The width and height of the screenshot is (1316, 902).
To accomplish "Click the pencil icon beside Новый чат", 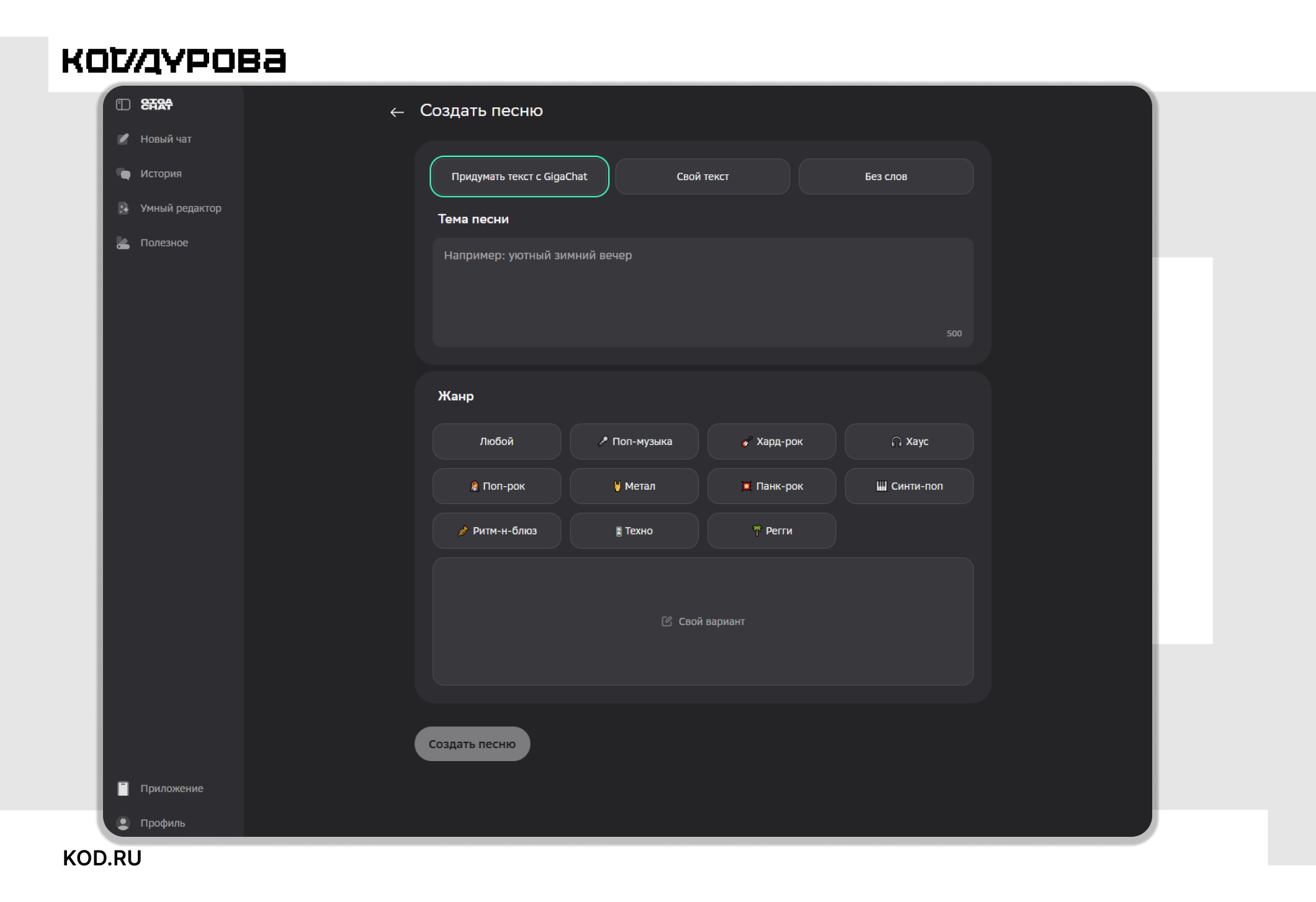I will (x=123, y=139).
